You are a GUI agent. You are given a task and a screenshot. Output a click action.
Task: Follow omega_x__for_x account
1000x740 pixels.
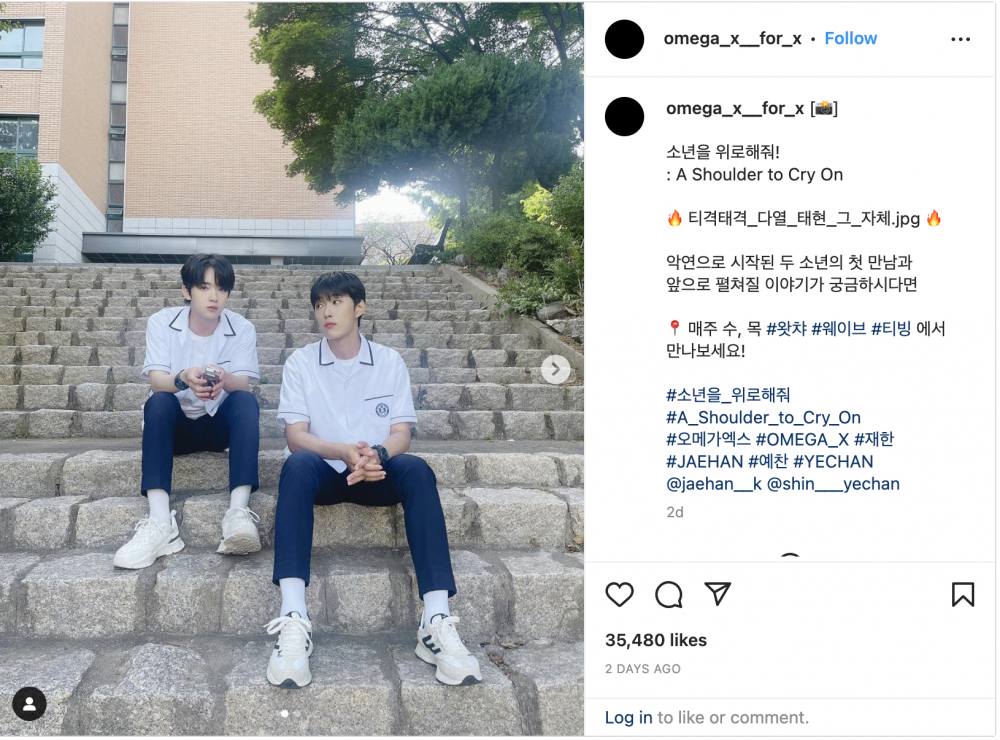point(850,38)
